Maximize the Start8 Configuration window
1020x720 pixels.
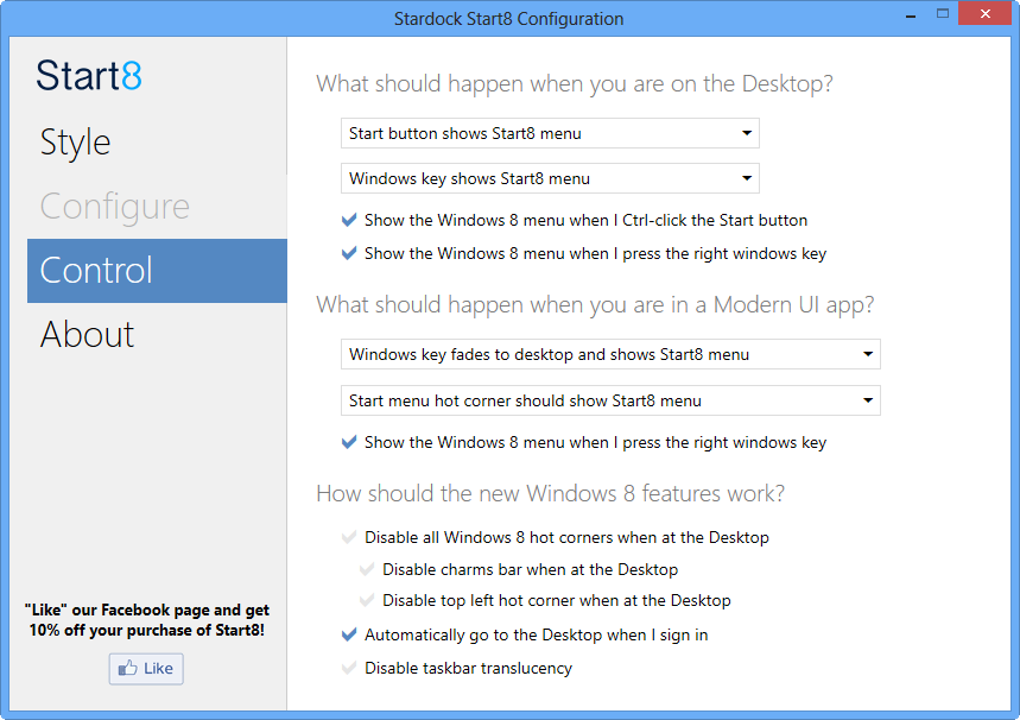[943, 14]
